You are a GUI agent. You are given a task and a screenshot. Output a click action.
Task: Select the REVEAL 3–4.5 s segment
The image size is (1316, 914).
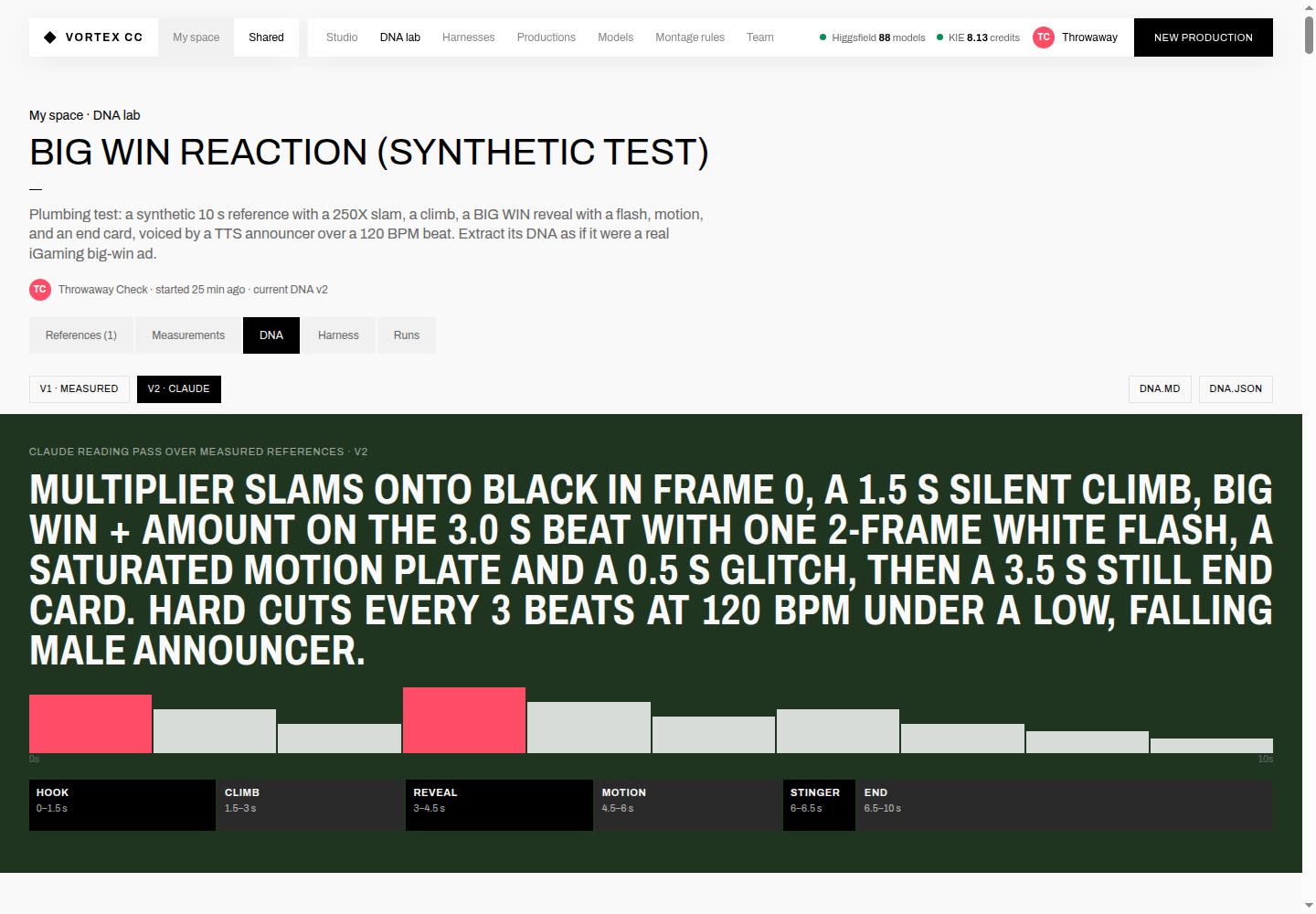[499, 805]
